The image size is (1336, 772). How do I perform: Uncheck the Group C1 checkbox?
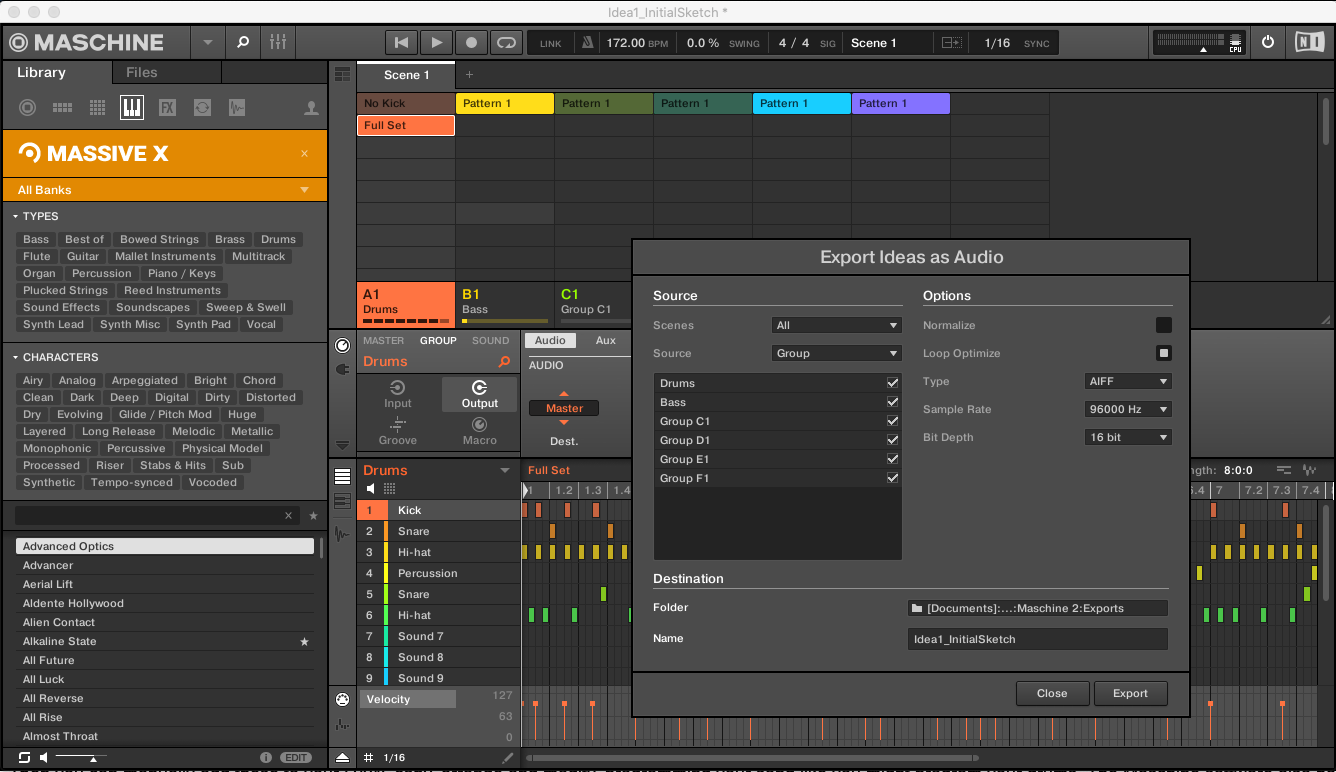pos(892,421)
